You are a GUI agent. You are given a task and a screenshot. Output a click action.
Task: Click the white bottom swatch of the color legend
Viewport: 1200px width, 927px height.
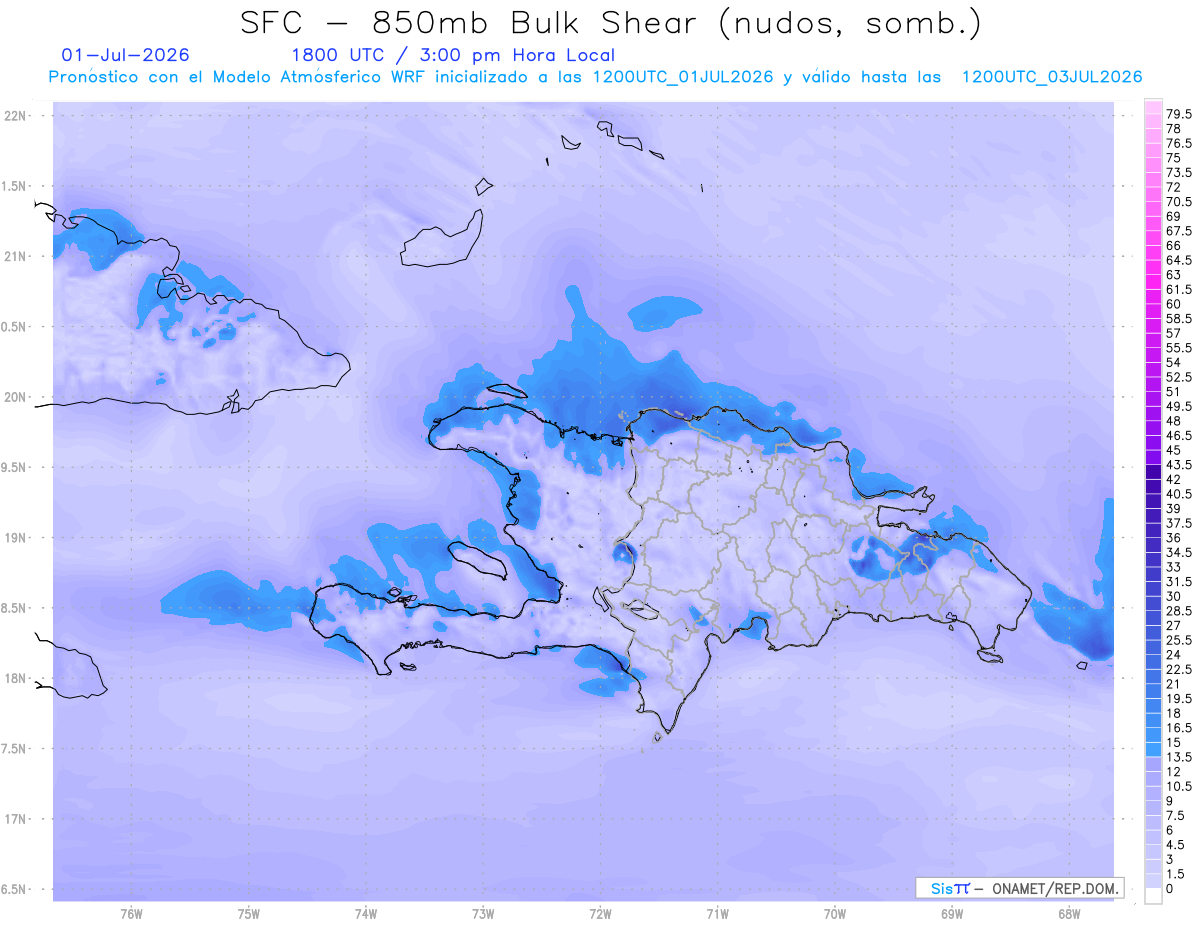1153,896
